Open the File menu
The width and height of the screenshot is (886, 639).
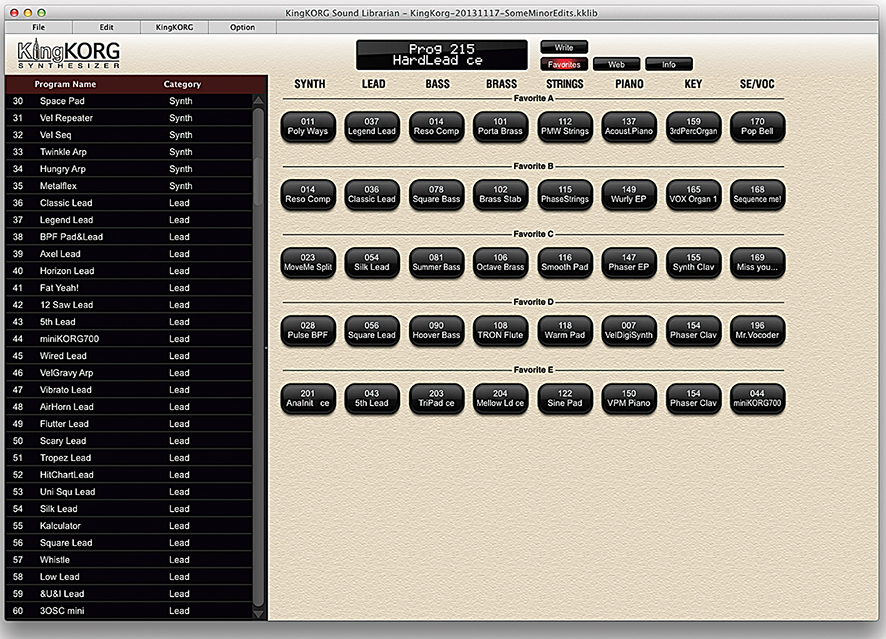(38, 27)
